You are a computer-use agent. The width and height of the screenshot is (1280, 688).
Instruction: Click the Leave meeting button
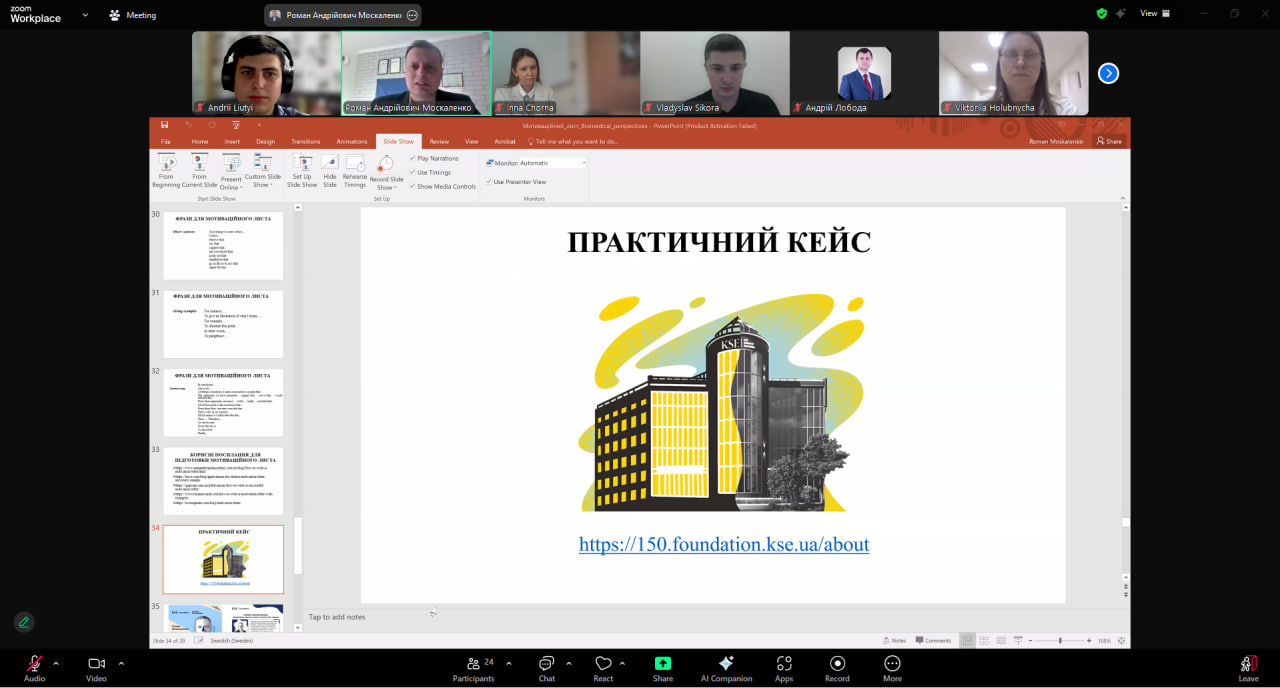(1249, 668)
